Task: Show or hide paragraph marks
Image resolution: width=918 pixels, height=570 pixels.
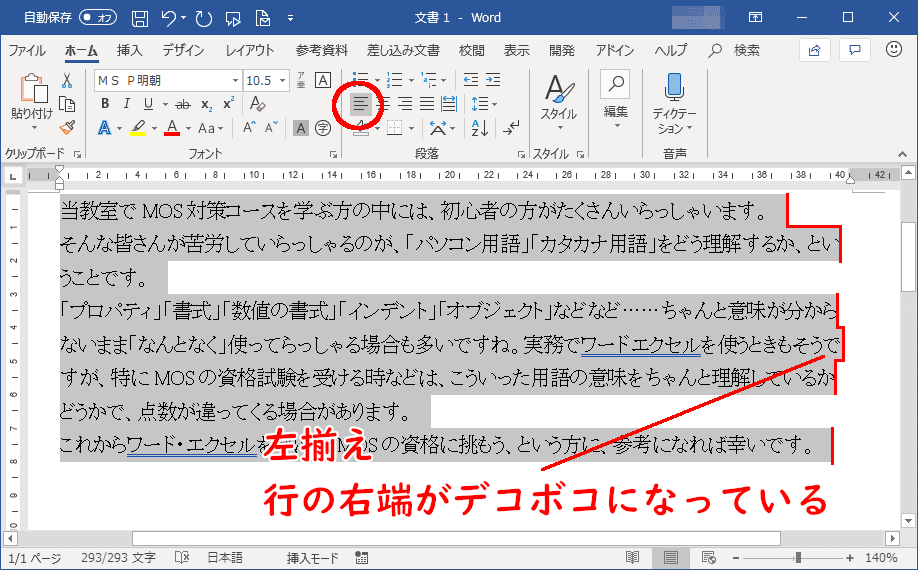Action: click(511, 128)
